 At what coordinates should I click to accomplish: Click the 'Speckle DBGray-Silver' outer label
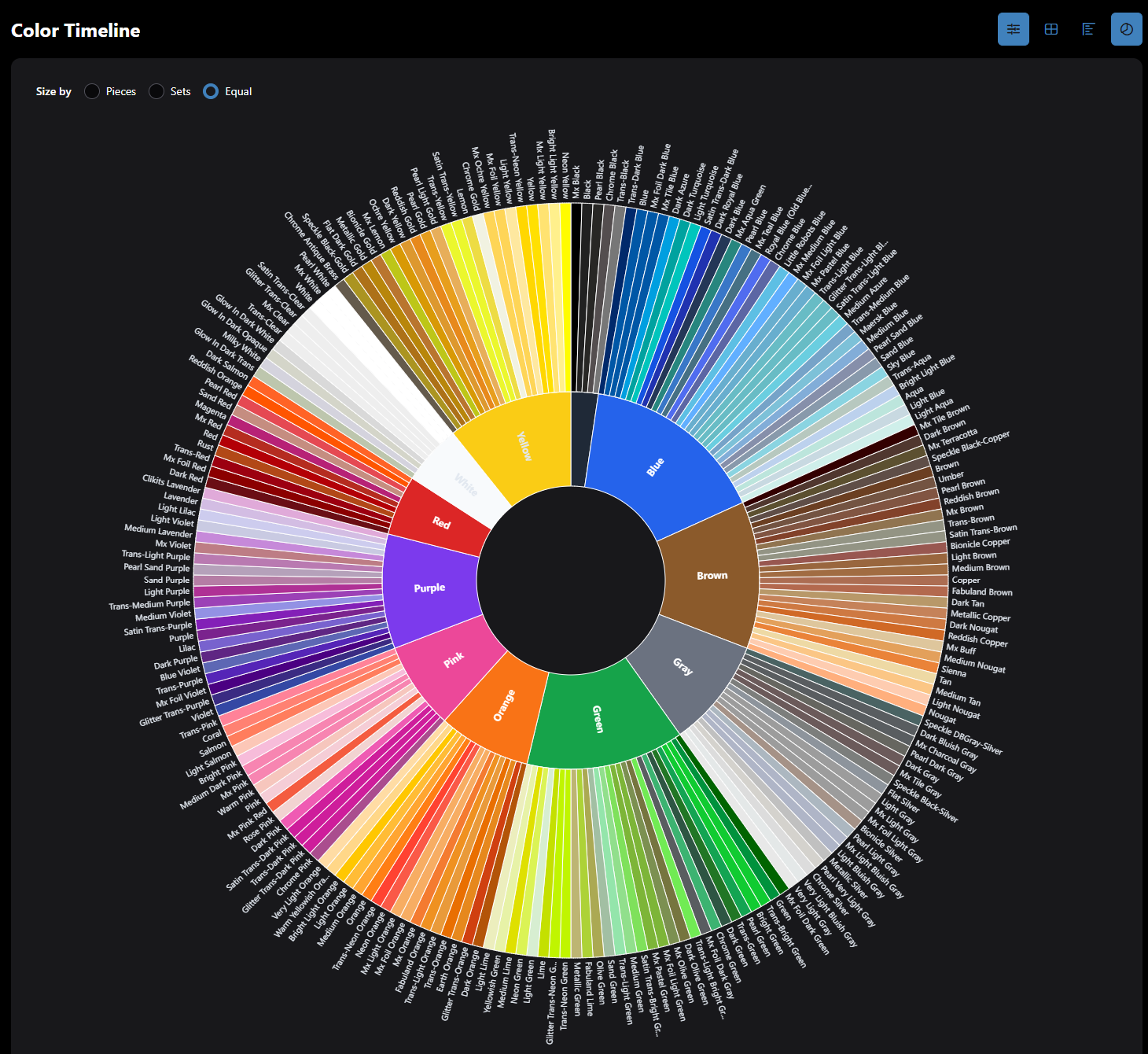click(963, 738)
